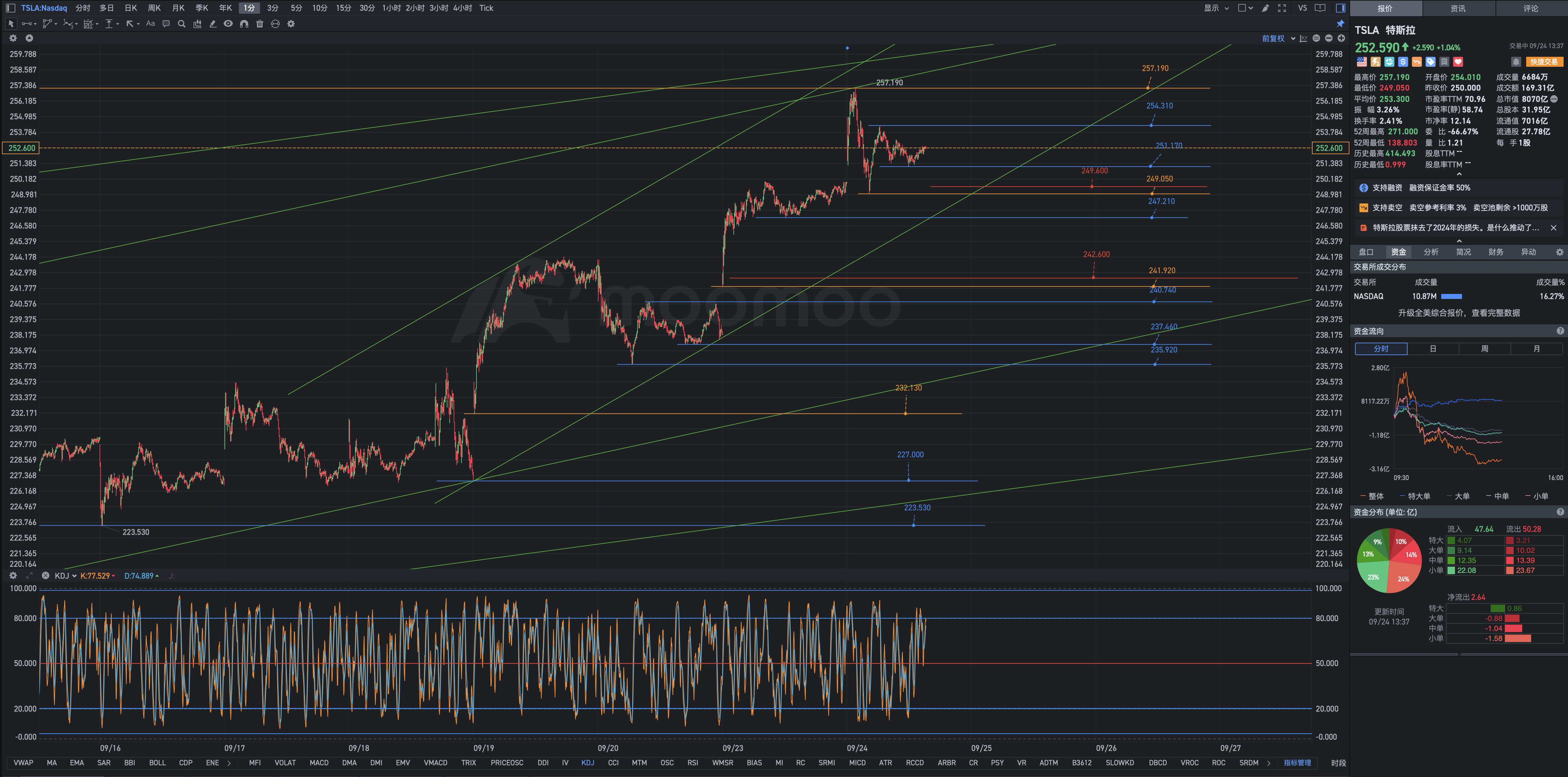Open the book guide icon
1568x777 pixels.
(1320, 8)
